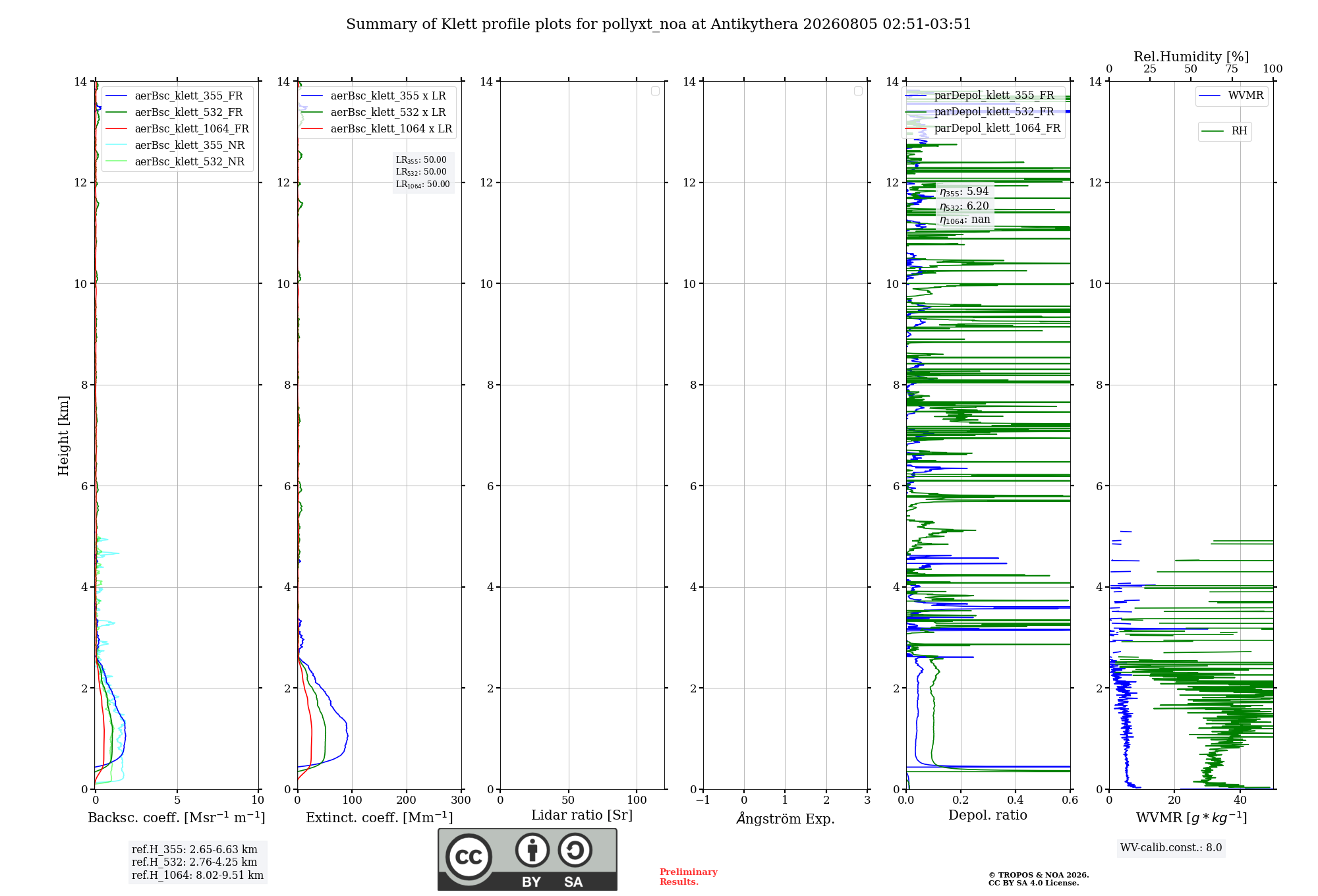1318x896 pixels.
Task: Click the 'η532: 6.20' annotation
Action: pos(964,206)
